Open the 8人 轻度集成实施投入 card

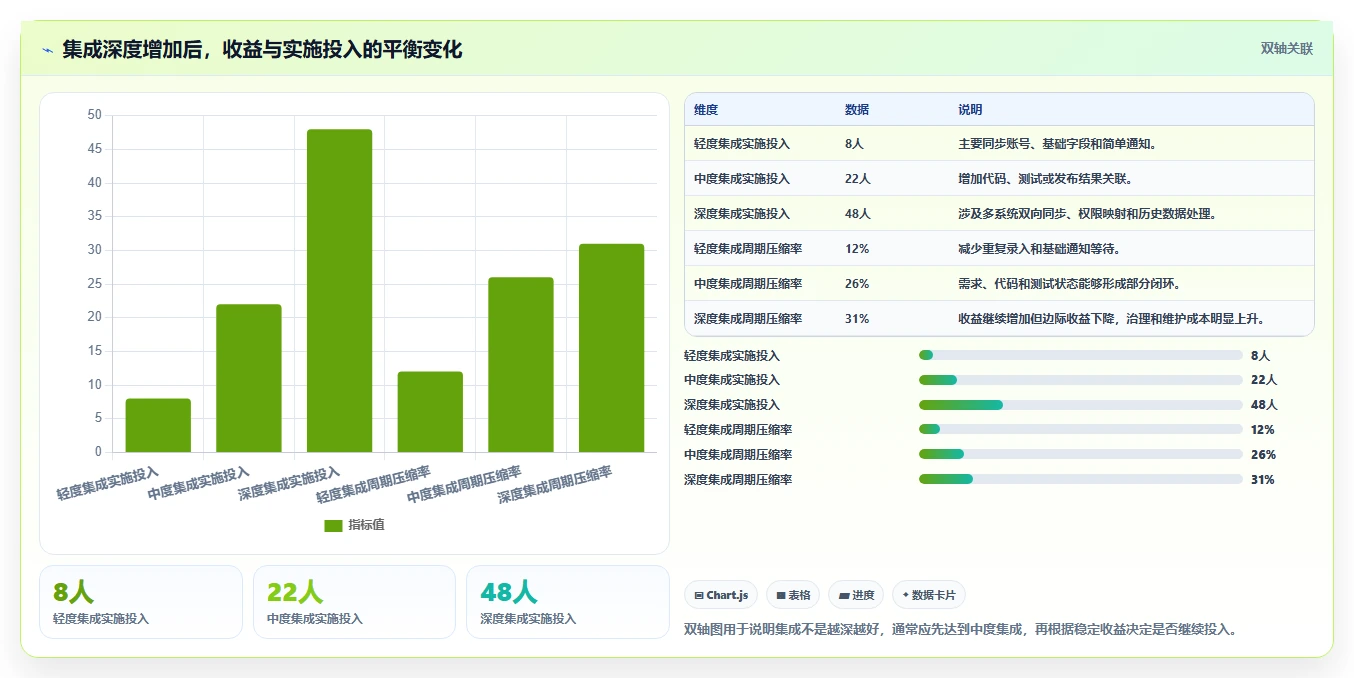(141, 602)
